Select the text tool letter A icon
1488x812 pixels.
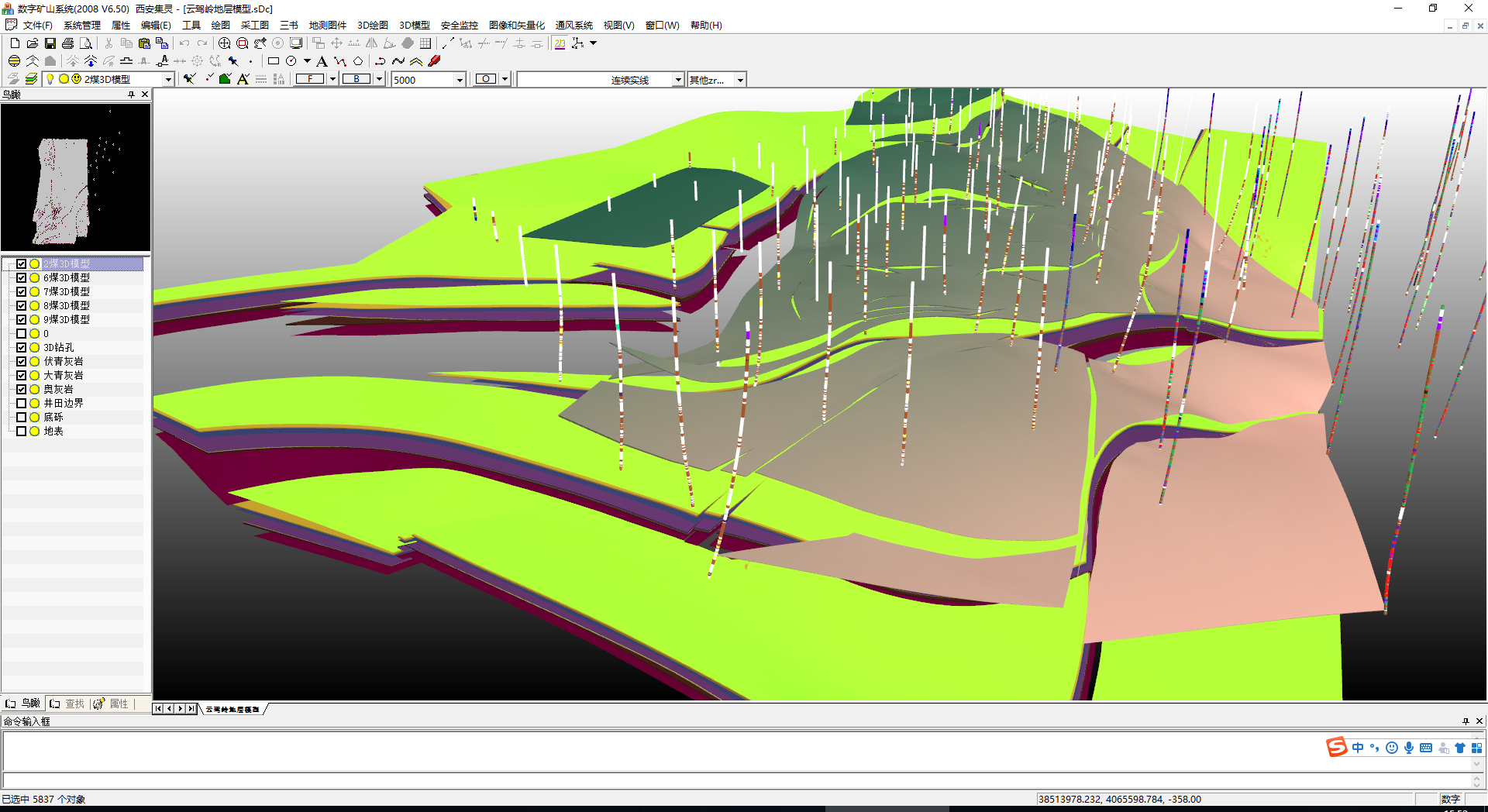322,61
